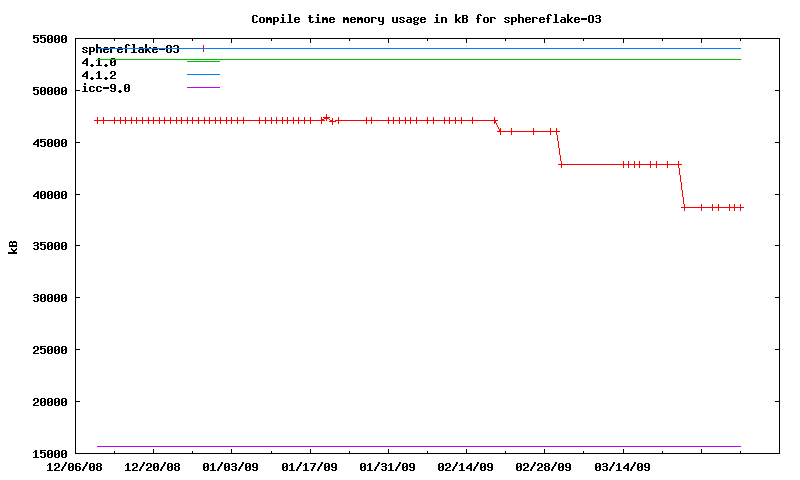The image size is (800, 480).
Task: Click the purple icc-9.0 line near 15000
Action: (x=400, y=446)
